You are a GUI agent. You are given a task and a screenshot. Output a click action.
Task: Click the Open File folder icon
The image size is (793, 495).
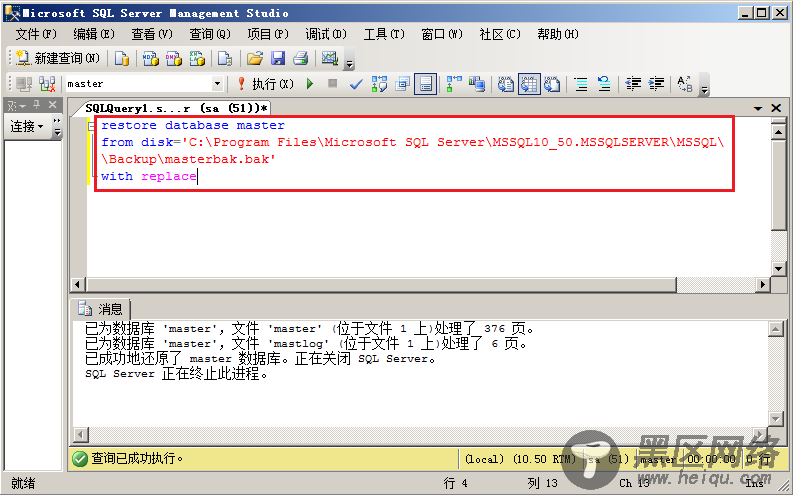click(255, 59)
